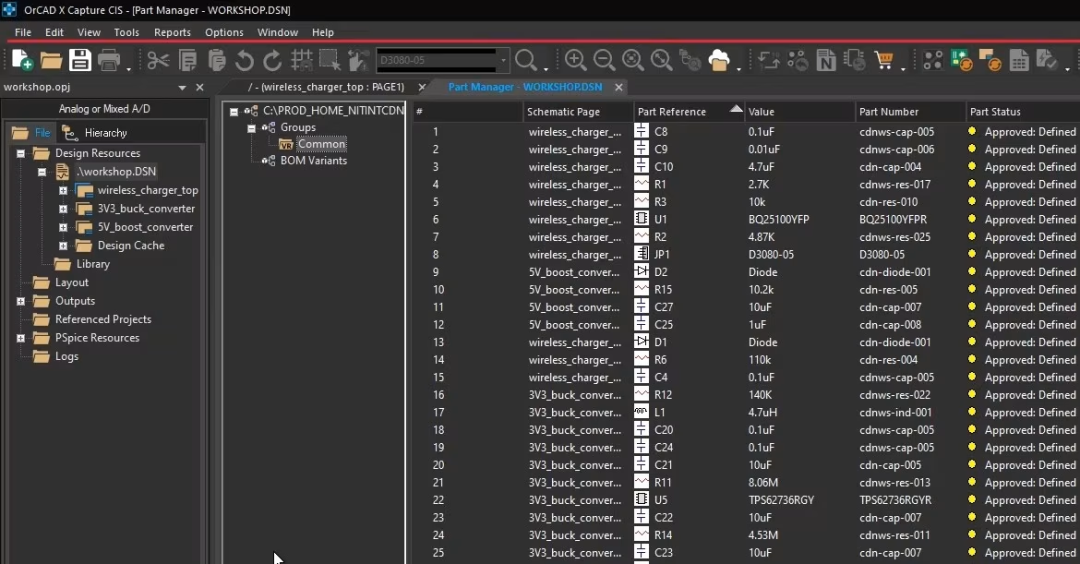Close the workshop.opj project panel

click(200, 87)
